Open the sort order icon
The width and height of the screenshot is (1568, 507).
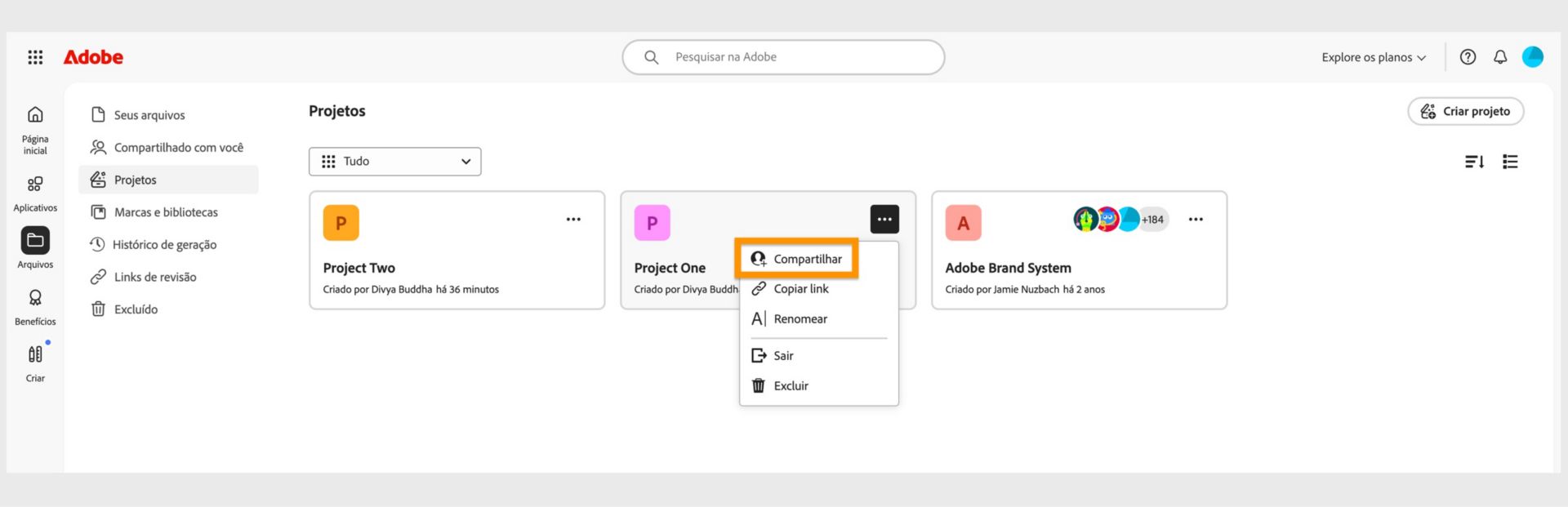tap(1474, 162)
